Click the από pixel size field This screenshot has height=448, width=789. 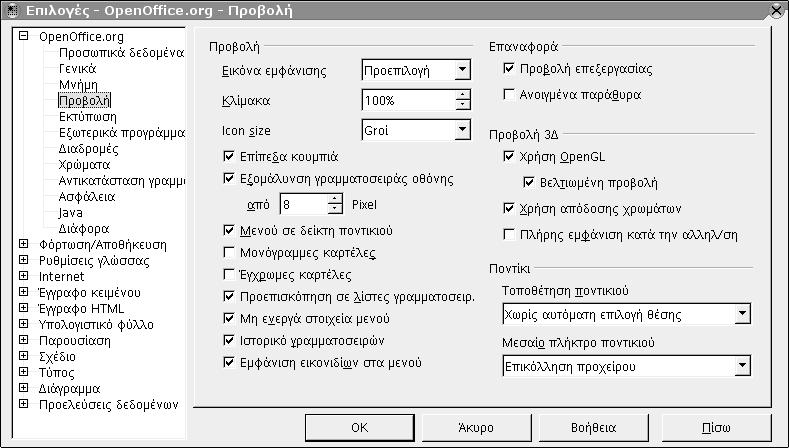click(x=304, y=204)
